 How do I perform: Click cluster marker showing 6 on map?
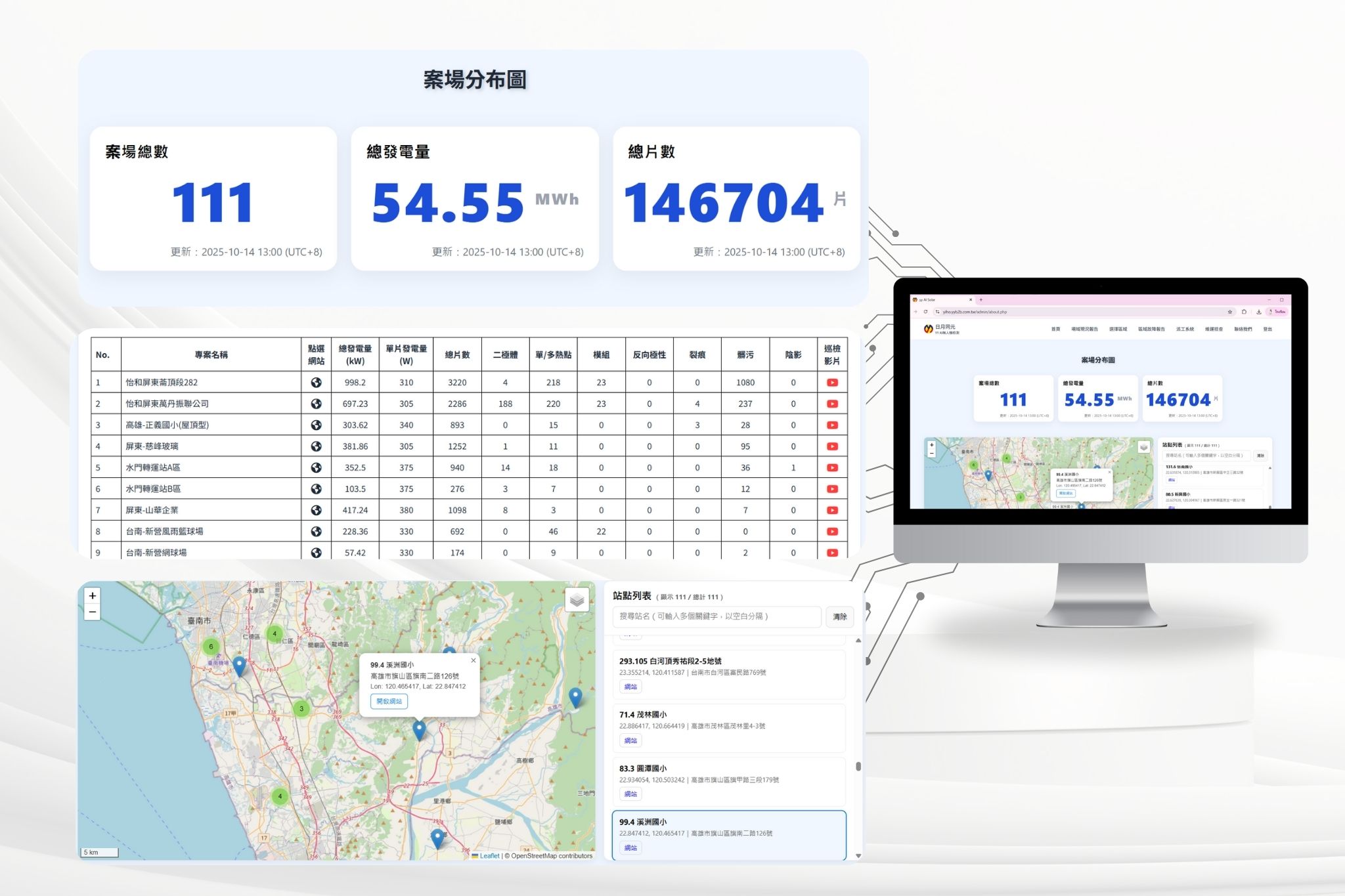point(211,647)
